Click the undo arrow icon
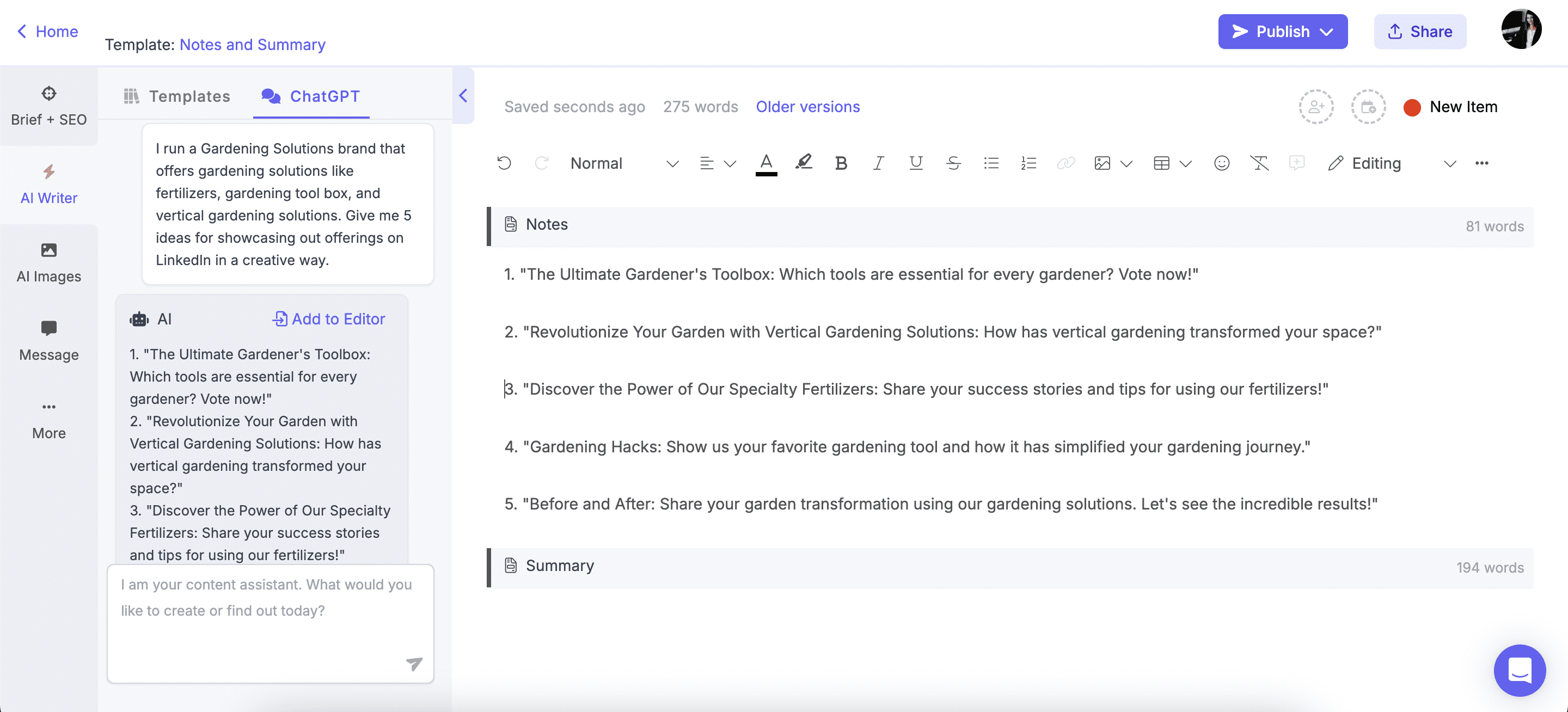1568x712 pixels. pos(504,163)
